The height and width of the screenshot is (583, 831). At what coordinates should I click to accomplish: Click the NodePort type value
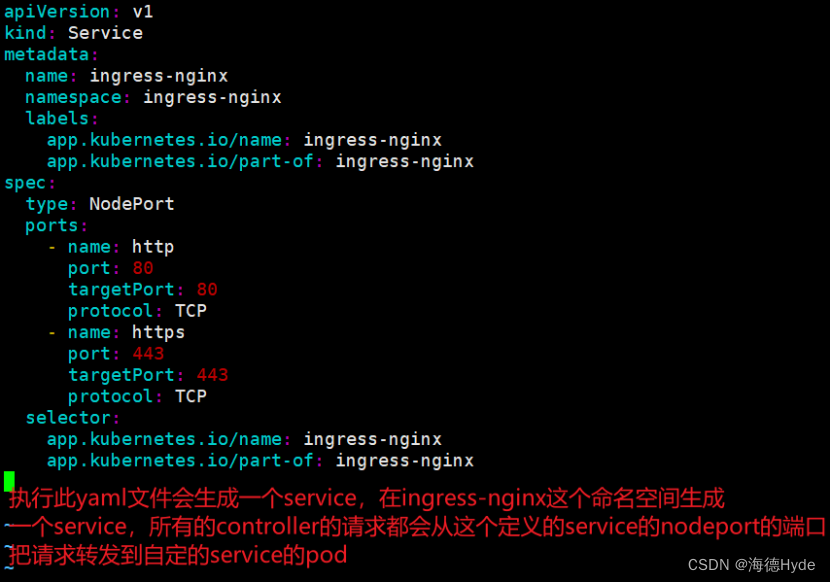click(x=132, y=204)
